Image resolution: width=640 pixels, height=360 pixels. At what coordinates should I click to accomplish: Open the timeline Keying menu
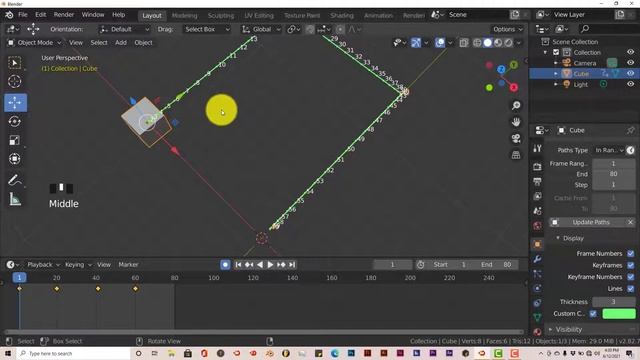[78, 264]
